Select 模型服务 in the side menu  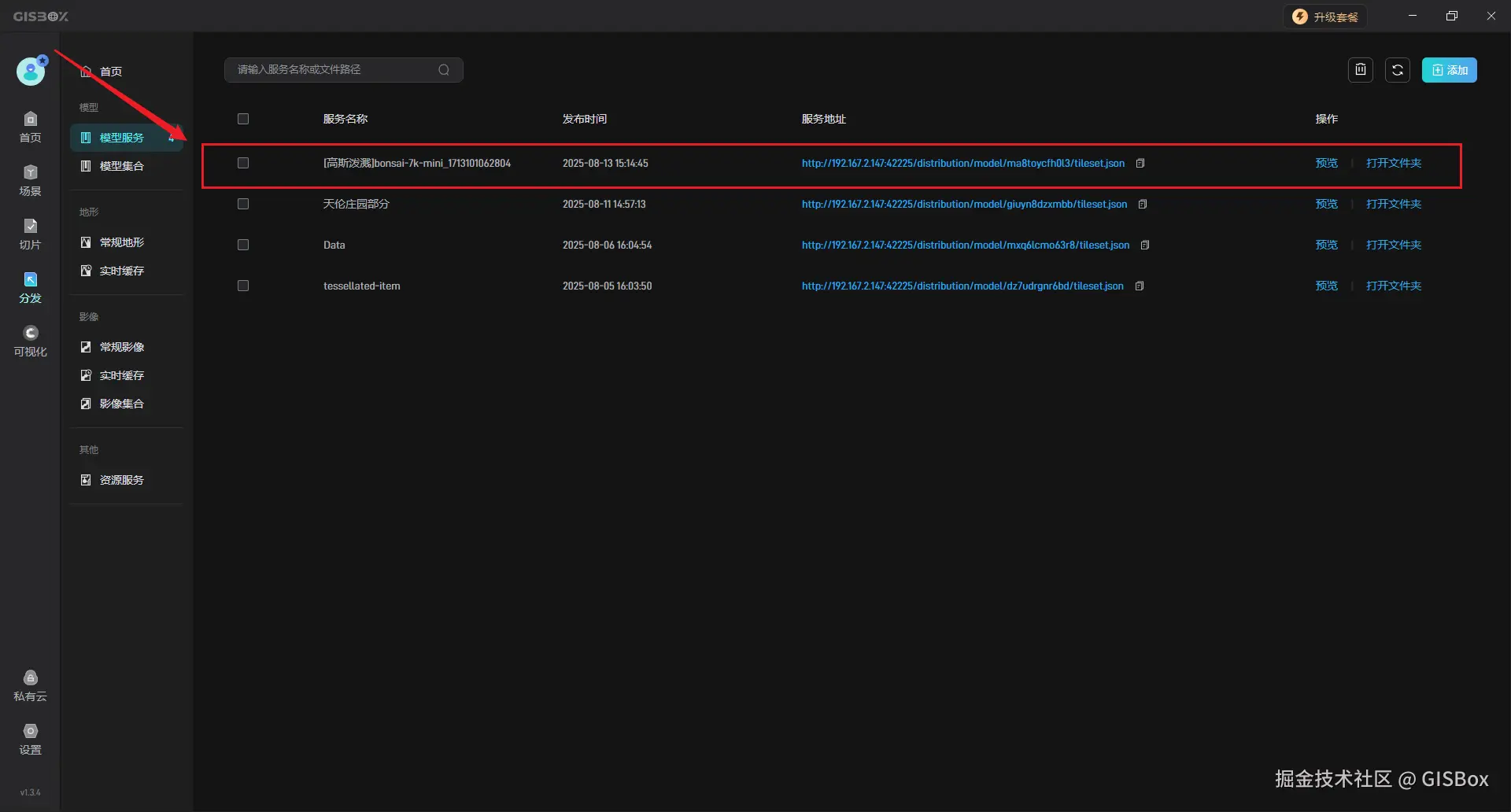click(126, 138)
